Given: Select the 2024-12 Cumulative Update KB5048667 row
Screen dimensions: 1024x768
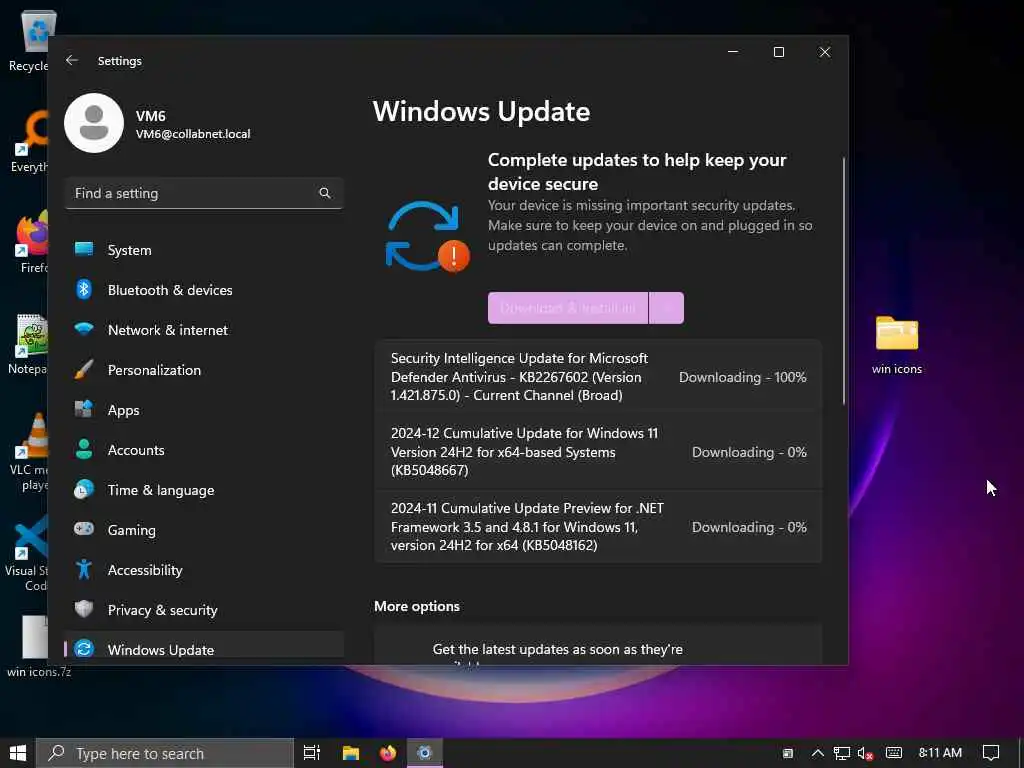Looking at the screenshot, I should point(598,452).
